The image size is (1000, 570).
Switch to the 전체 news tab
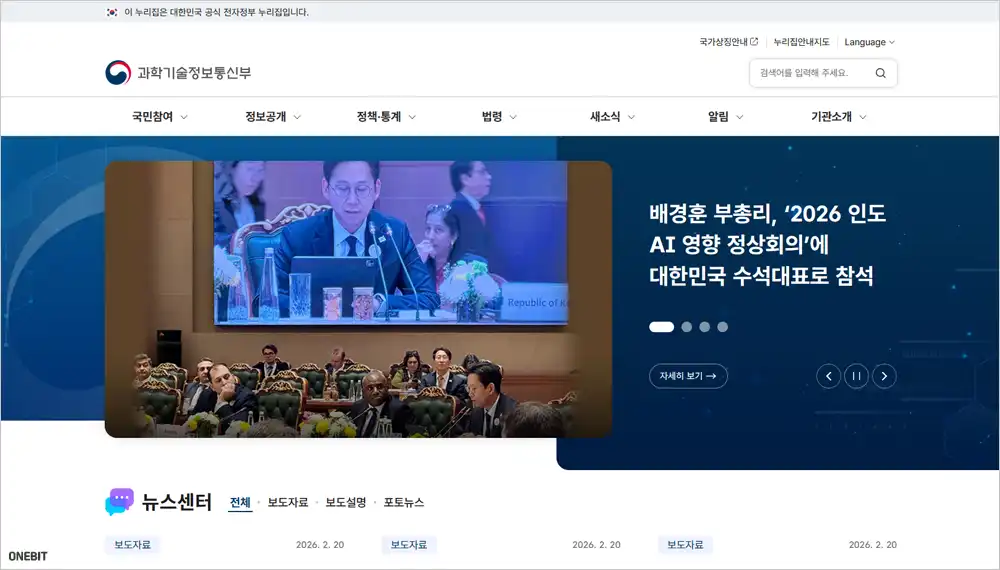[x=240, y=502]
